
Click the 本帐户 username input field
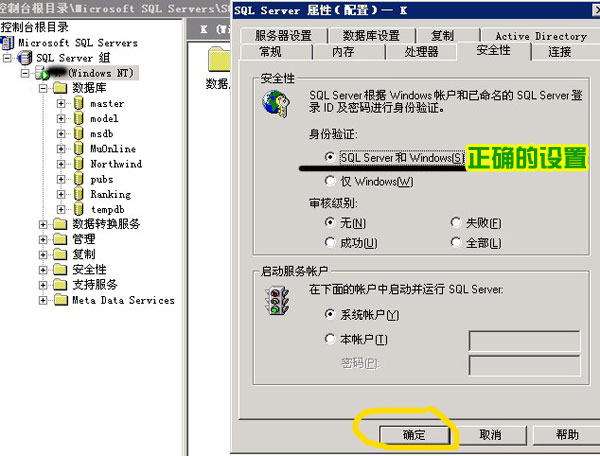pos(524,341)
